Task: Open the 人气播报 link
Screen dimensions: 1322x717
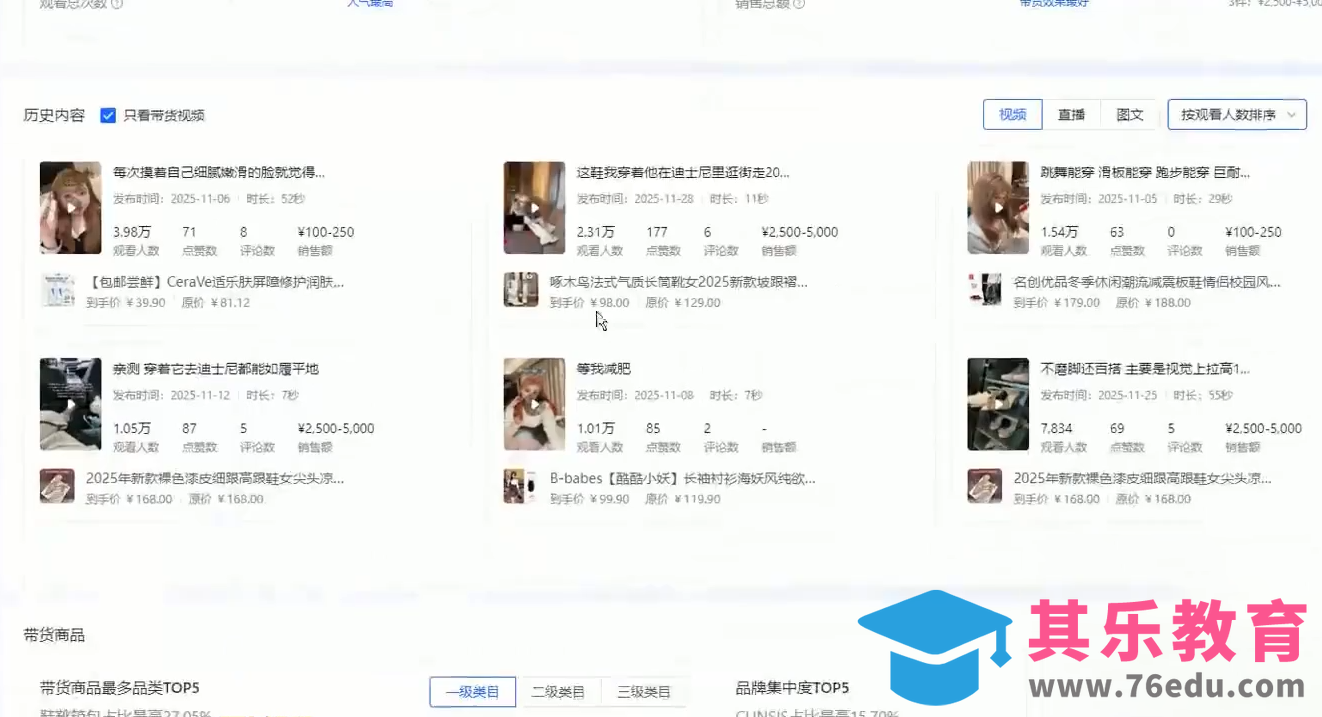Action: [x=369, y=4]
